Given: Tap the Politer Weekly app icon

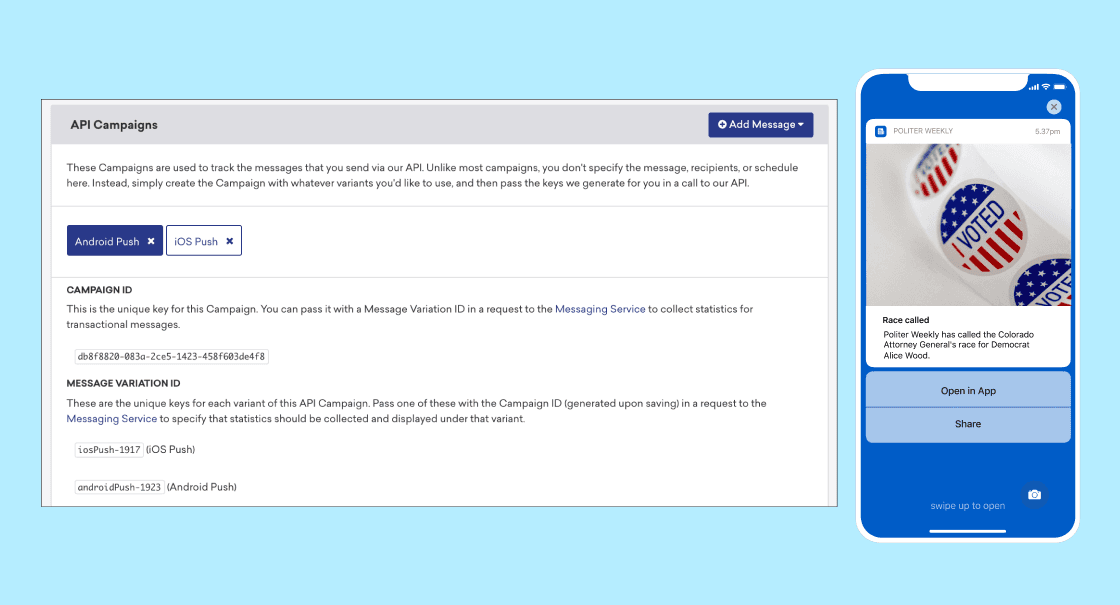Looking at the screenshot, I should pyautogui.click(x=881, y=131).
